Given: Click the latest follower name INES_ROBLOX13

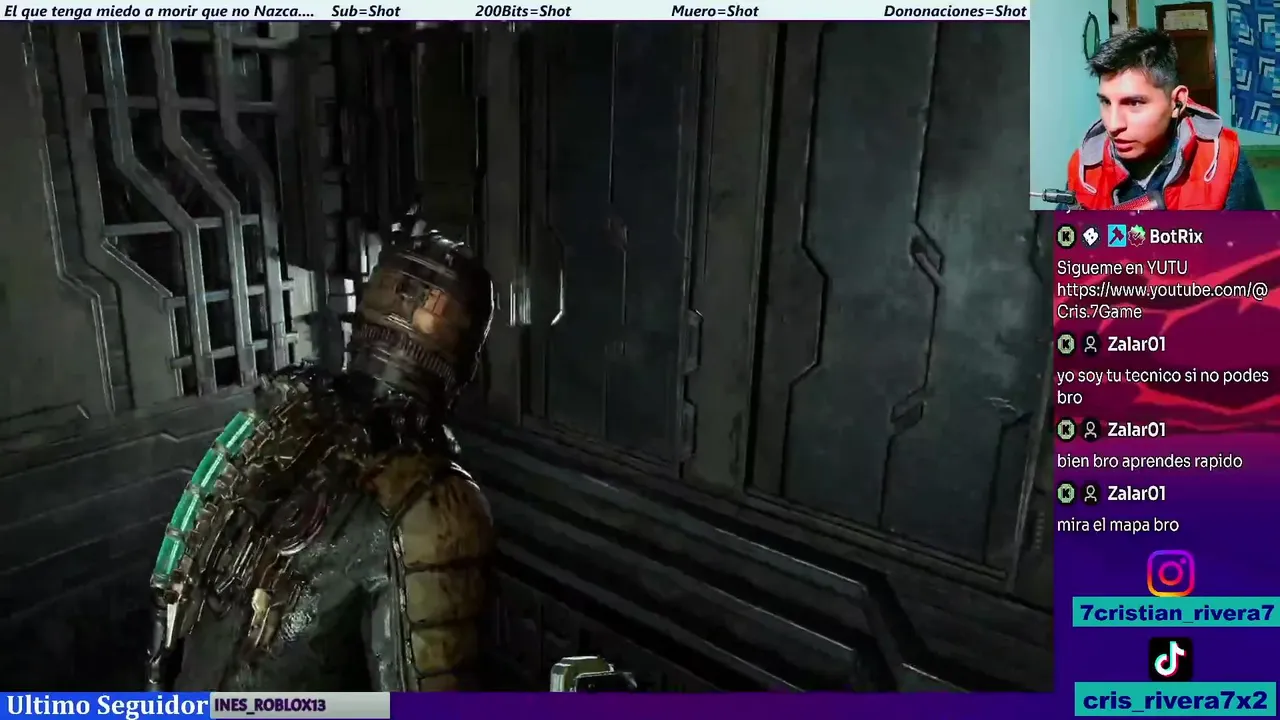Looking at the screenshot, I should [x=270, y=705].
